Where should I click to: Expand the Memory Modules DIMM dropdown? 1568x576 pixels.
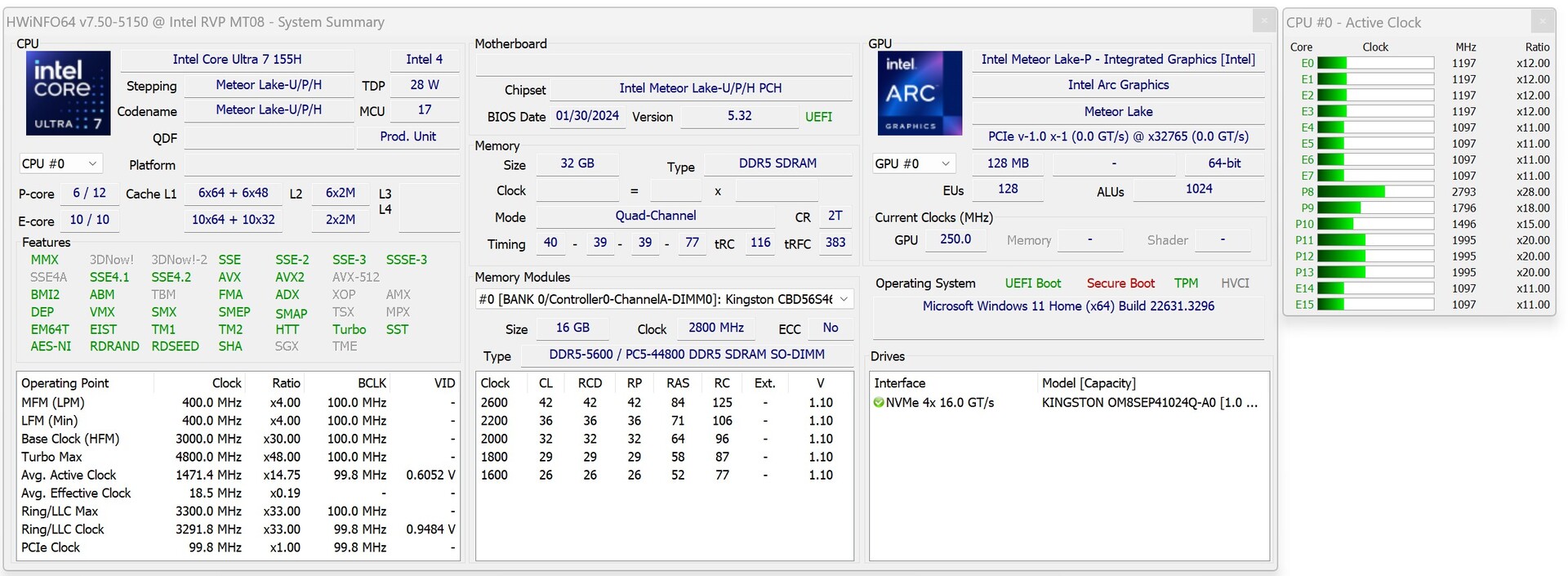844,300
